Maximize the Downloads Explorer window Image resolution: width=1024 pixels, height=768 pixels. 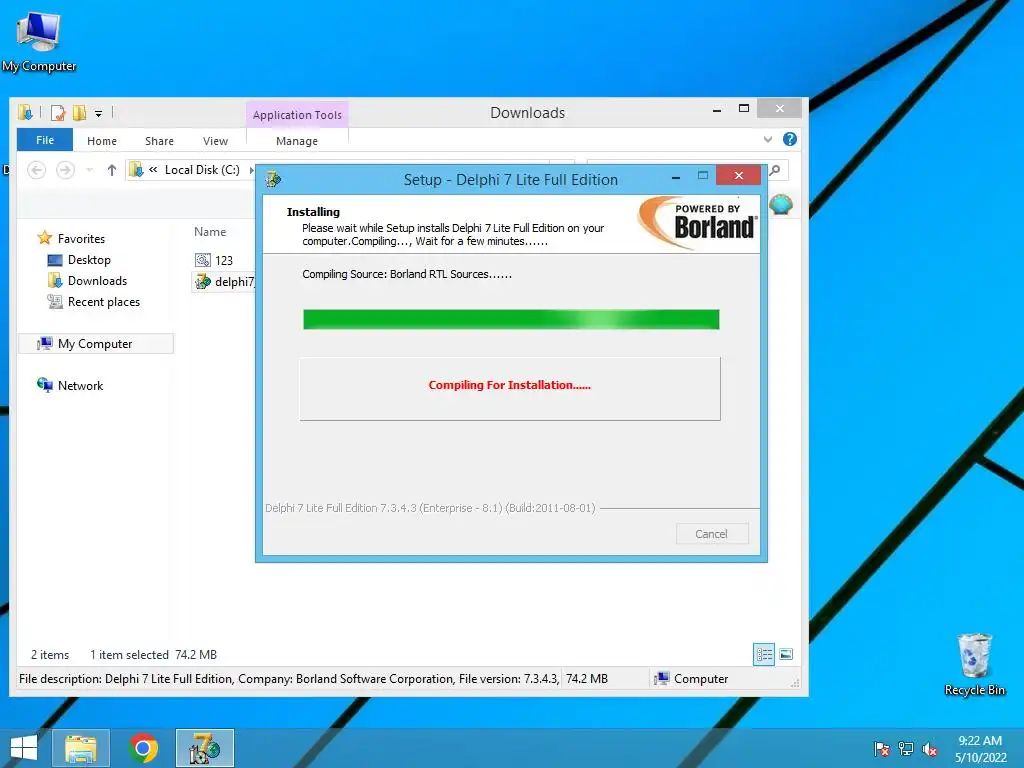[x=744, y=109]
